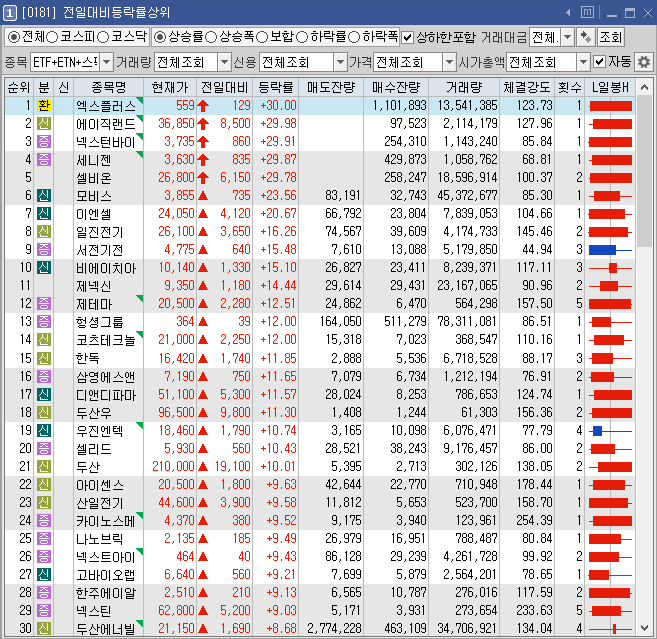
Task: Sort by 현재가 column header
Action: (x=170, y=87)
